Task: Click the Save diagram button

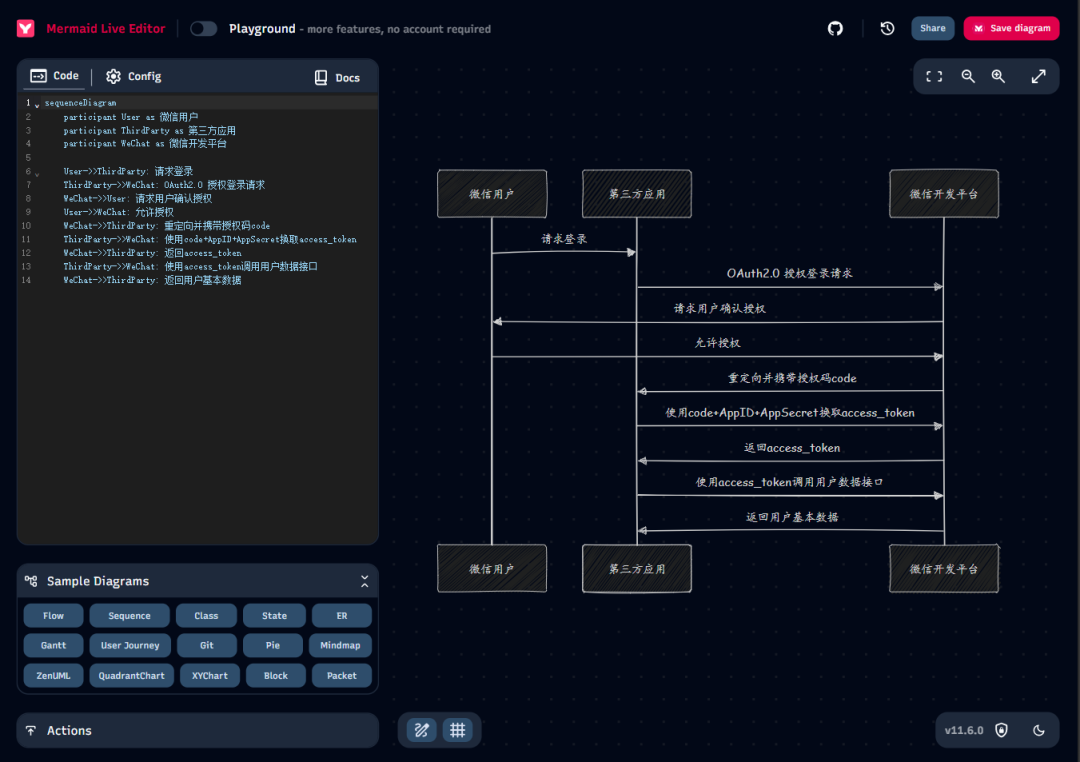Action: coord(1011,29)
